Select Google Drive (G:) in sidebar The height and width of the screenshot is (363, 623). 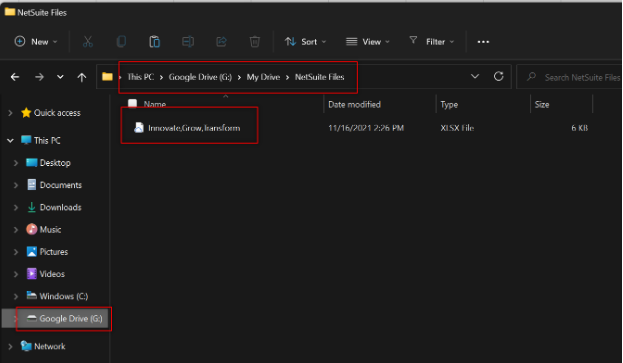71,319
